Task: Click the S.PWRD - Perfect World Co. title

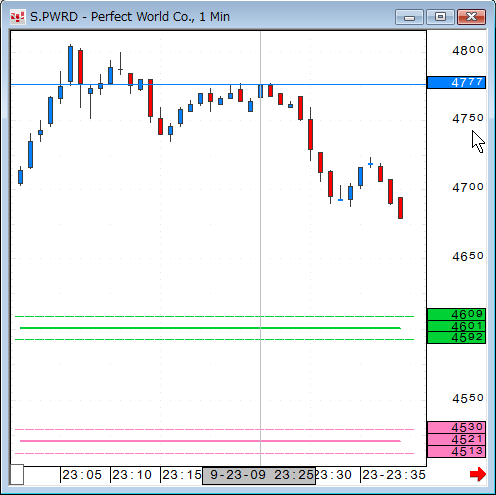Action: pyautogui.click(x=130, y=17)
